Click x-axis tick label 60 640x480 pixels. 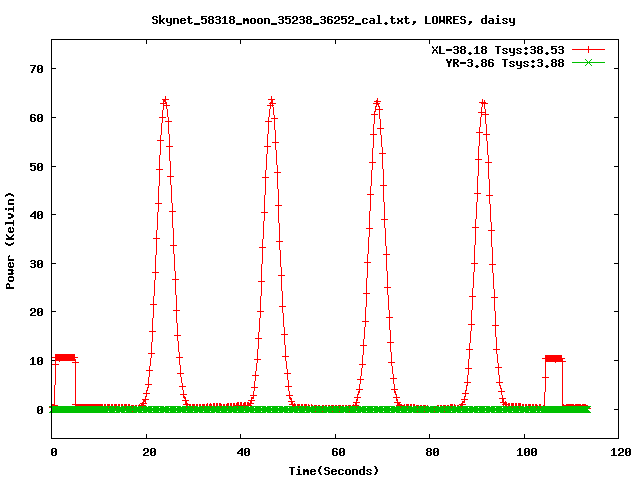coord(338,452)
